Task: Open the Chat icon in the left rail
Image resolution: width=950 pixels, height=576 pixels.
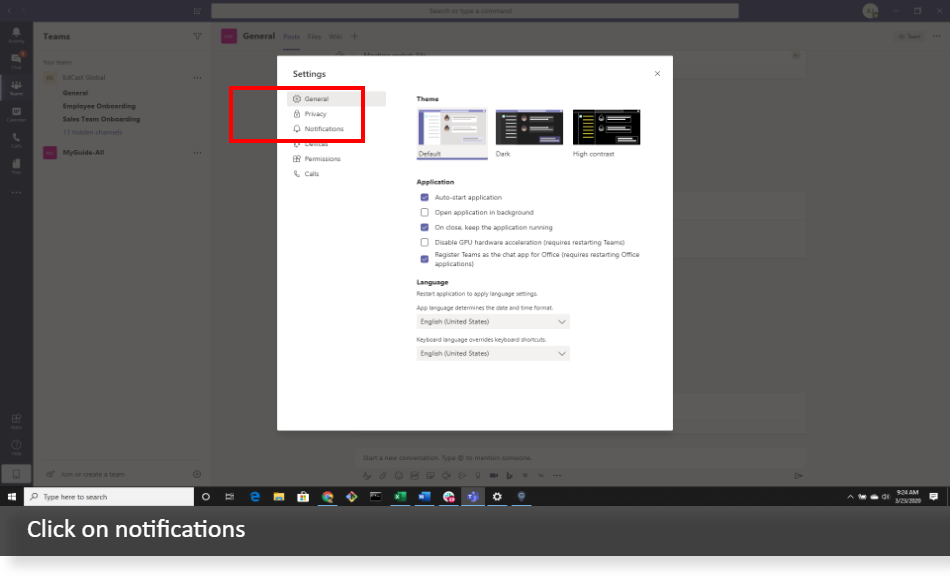Action: 15,58
